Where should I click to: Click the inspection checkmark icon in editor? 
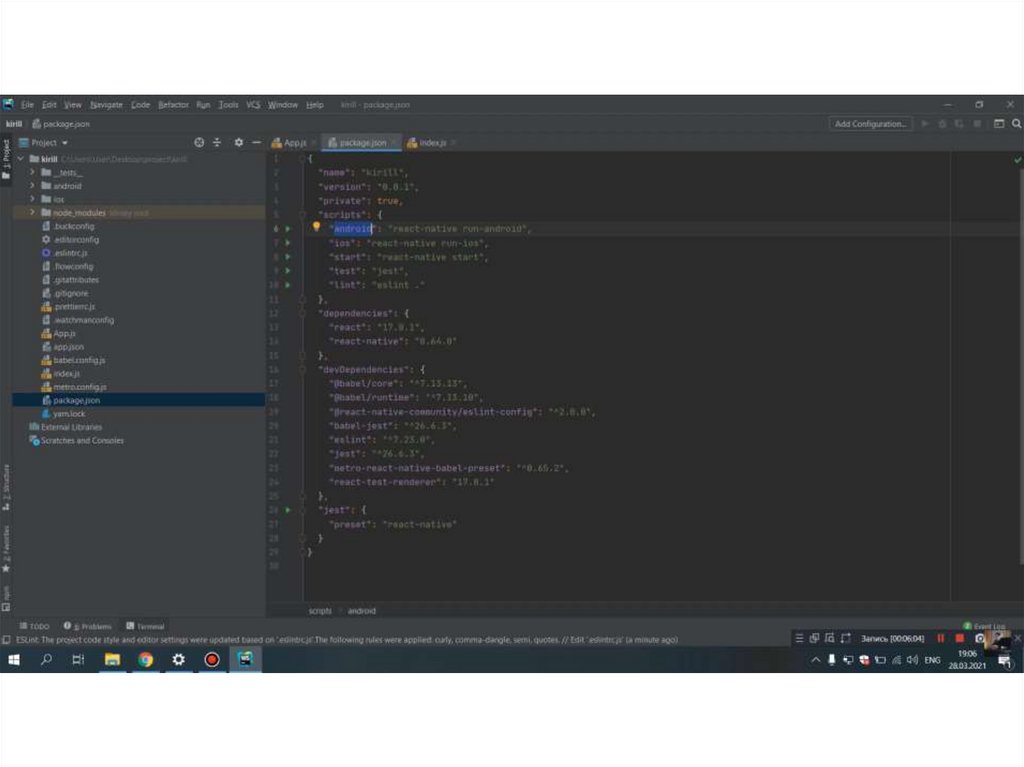click(1018, 159)
